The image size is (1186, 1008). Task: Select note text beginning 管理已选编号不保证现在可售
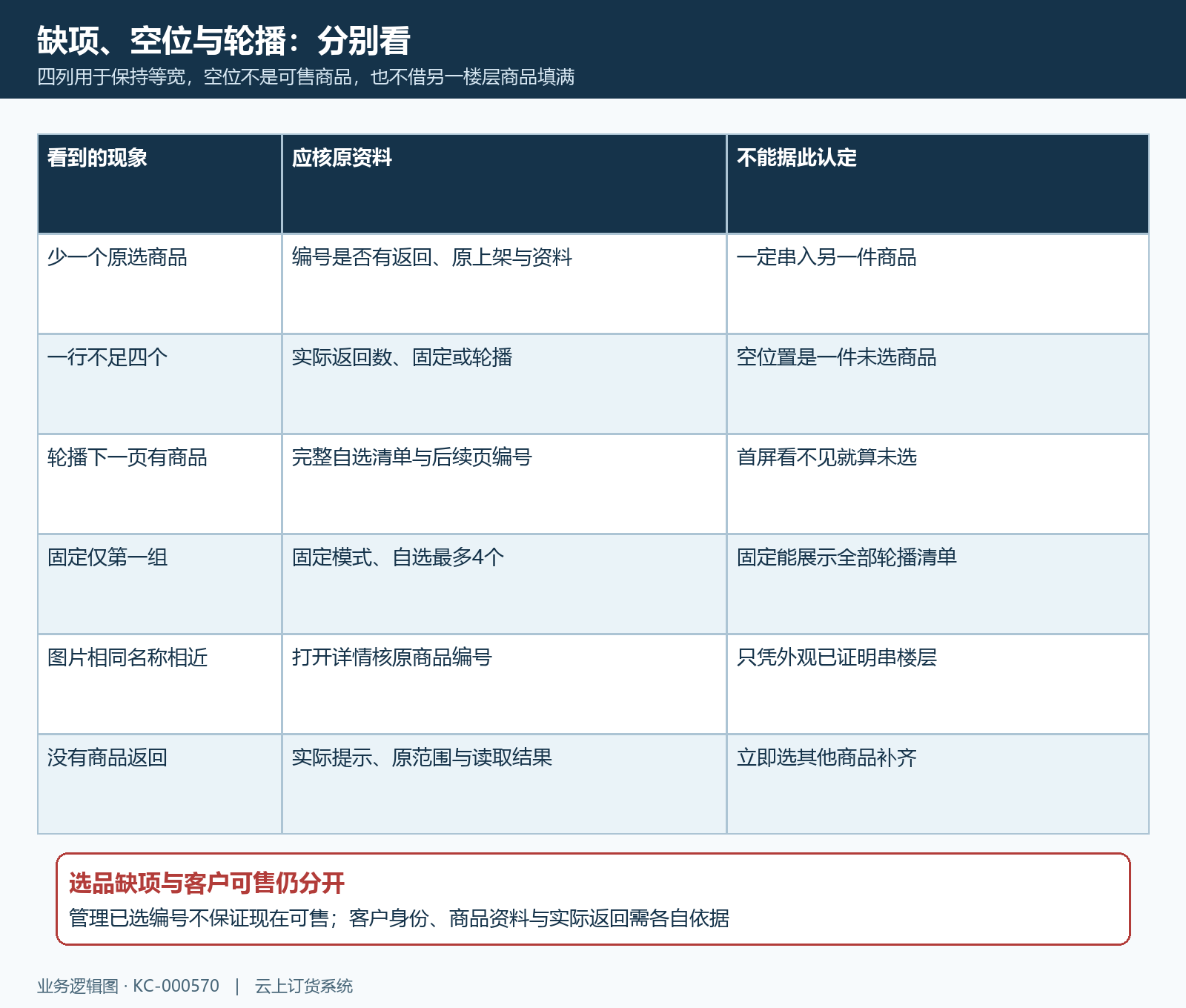pos(399,918)
